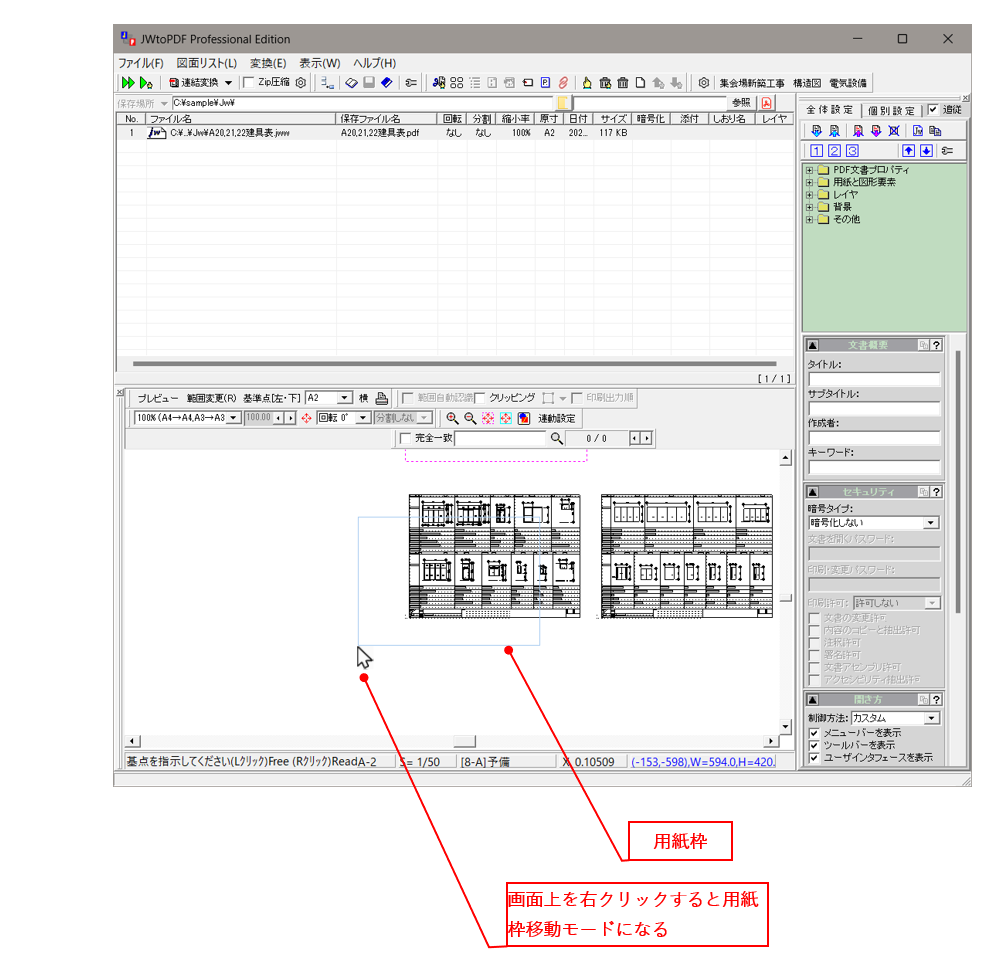Toggle the クリッピング checkbox
Image resolution: width=992 pixels, height=956 pixels.
coord(480,397)
